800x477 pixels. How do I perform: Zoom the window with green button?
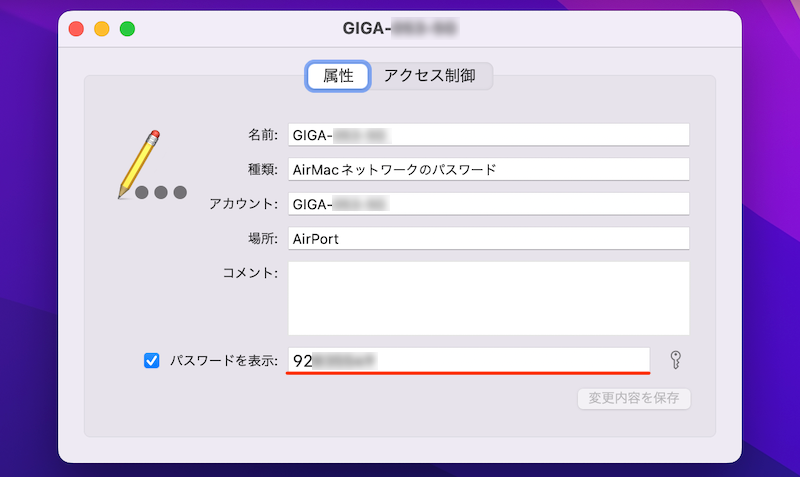127,29
